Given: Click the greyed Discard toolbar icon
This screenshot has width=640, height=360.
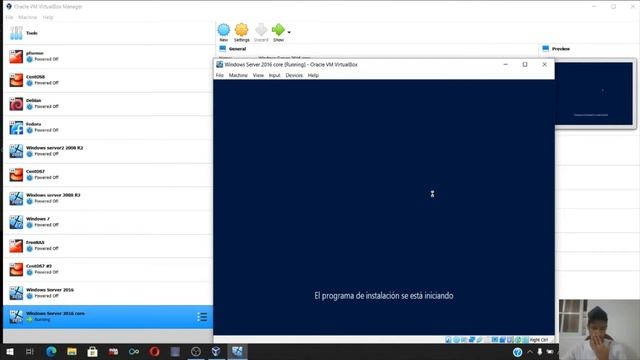Looking at the screenshot, I should pos(261,30).
